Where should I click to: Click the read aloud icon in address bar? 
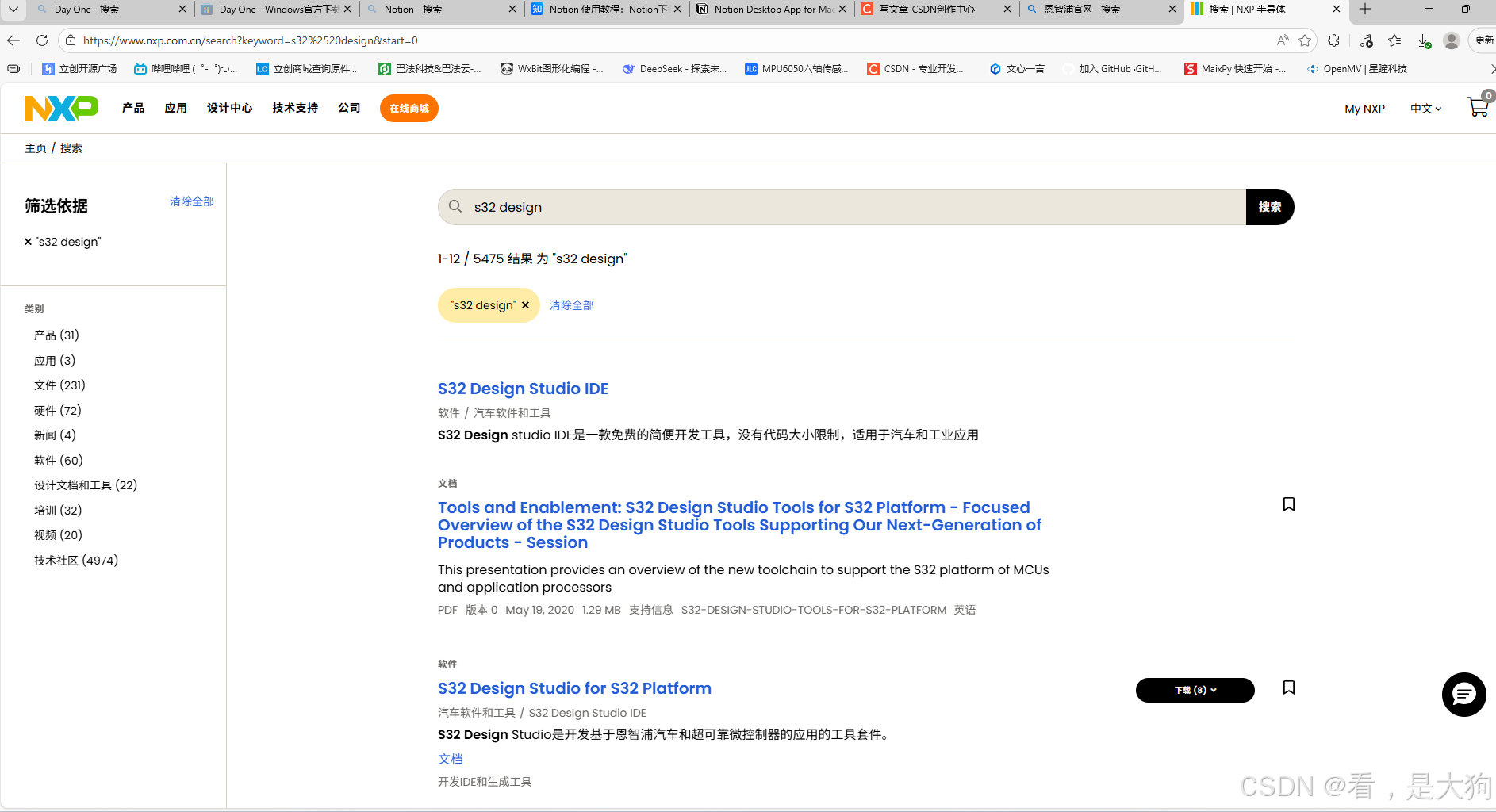click(1283, 40)
